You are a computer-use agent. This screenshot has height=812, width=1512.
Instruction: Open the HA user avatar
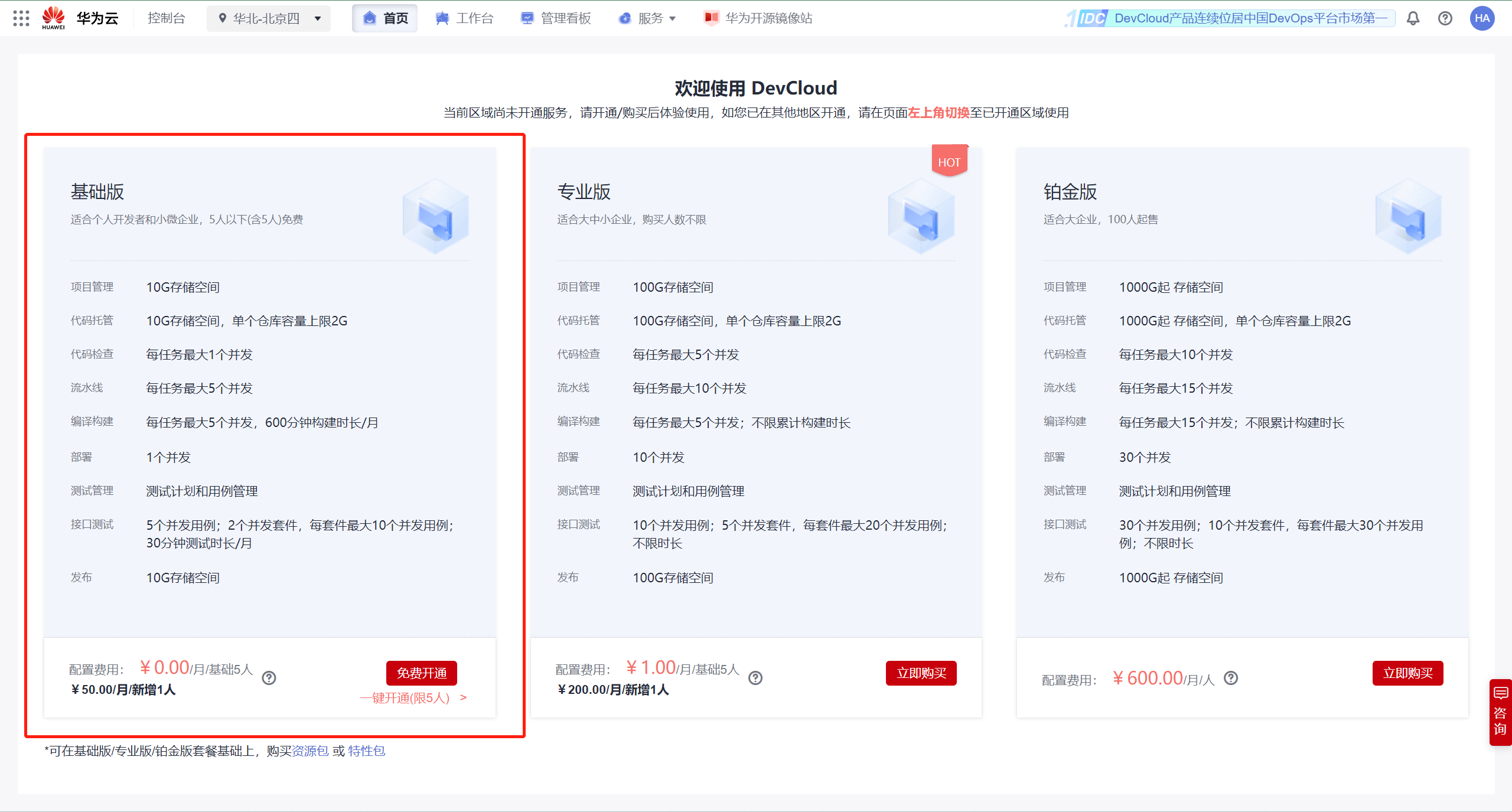pos(1482,18)
